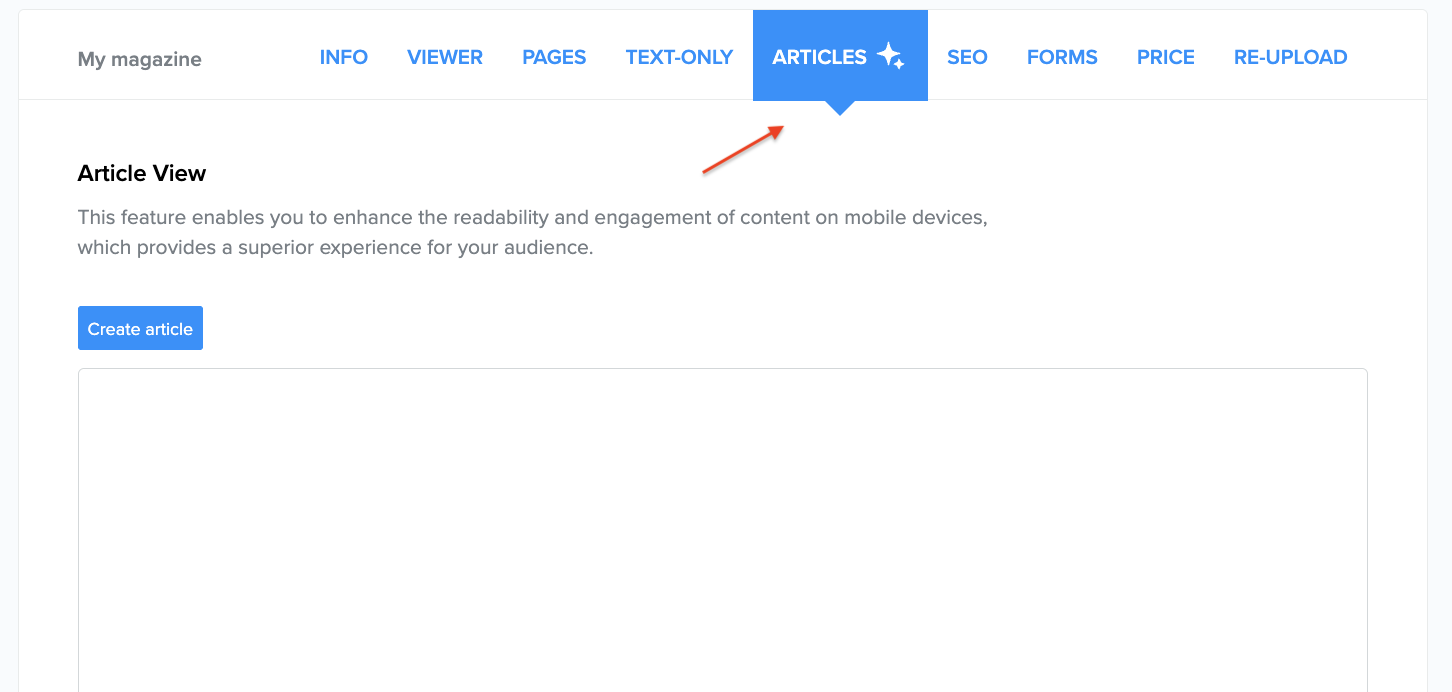Go to the PAGES tab
Screen dimensions: 1452x692
(553, 57)
